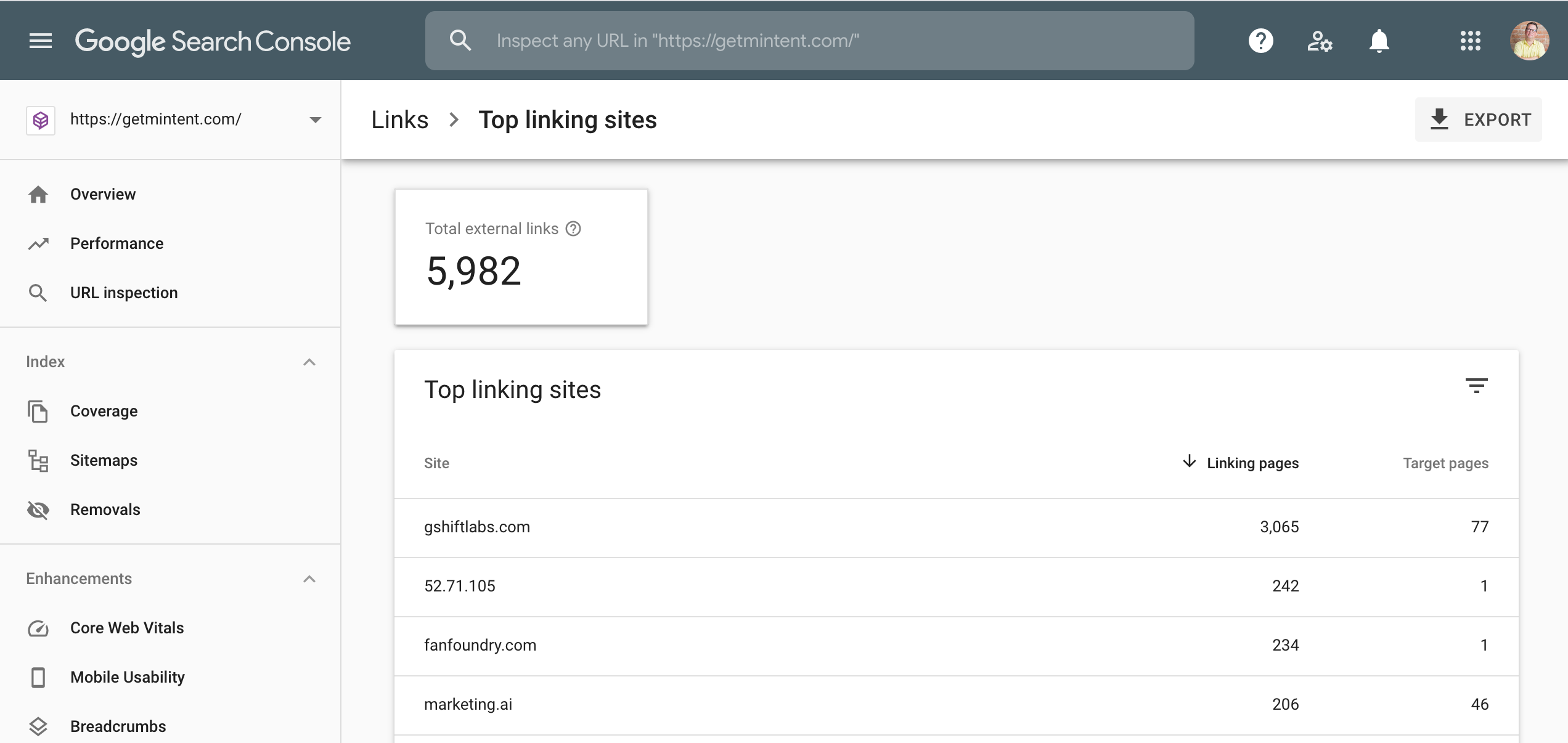Open the Performance report

point(116,243)
